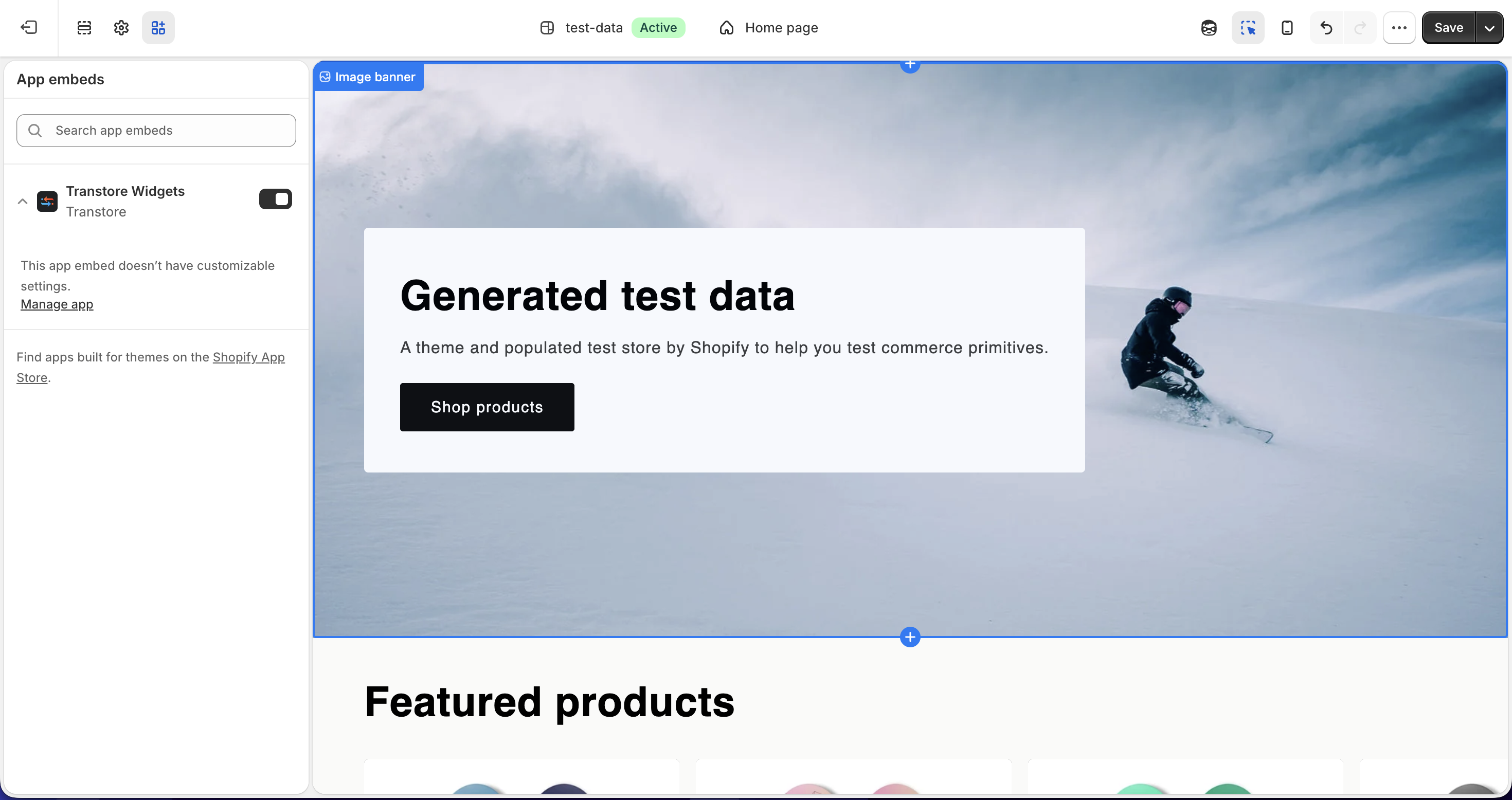The height and width of the screenshot is (800, 1512).
Task: Click the Active status badge
Action: tap(658, 28)
